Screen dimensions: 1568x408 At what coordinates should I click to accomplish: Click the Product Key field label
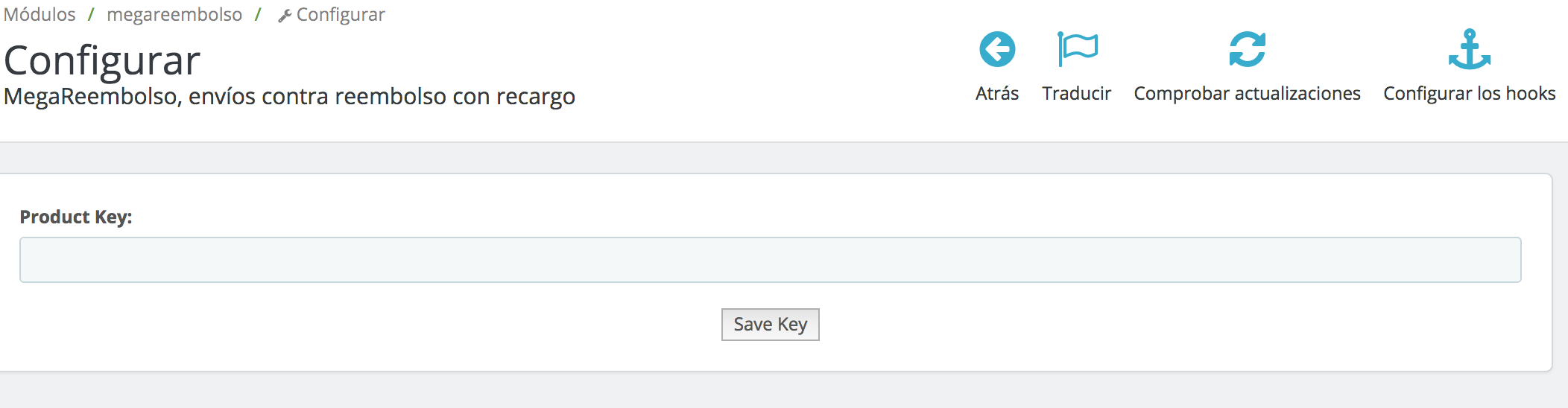click(76, 217)
